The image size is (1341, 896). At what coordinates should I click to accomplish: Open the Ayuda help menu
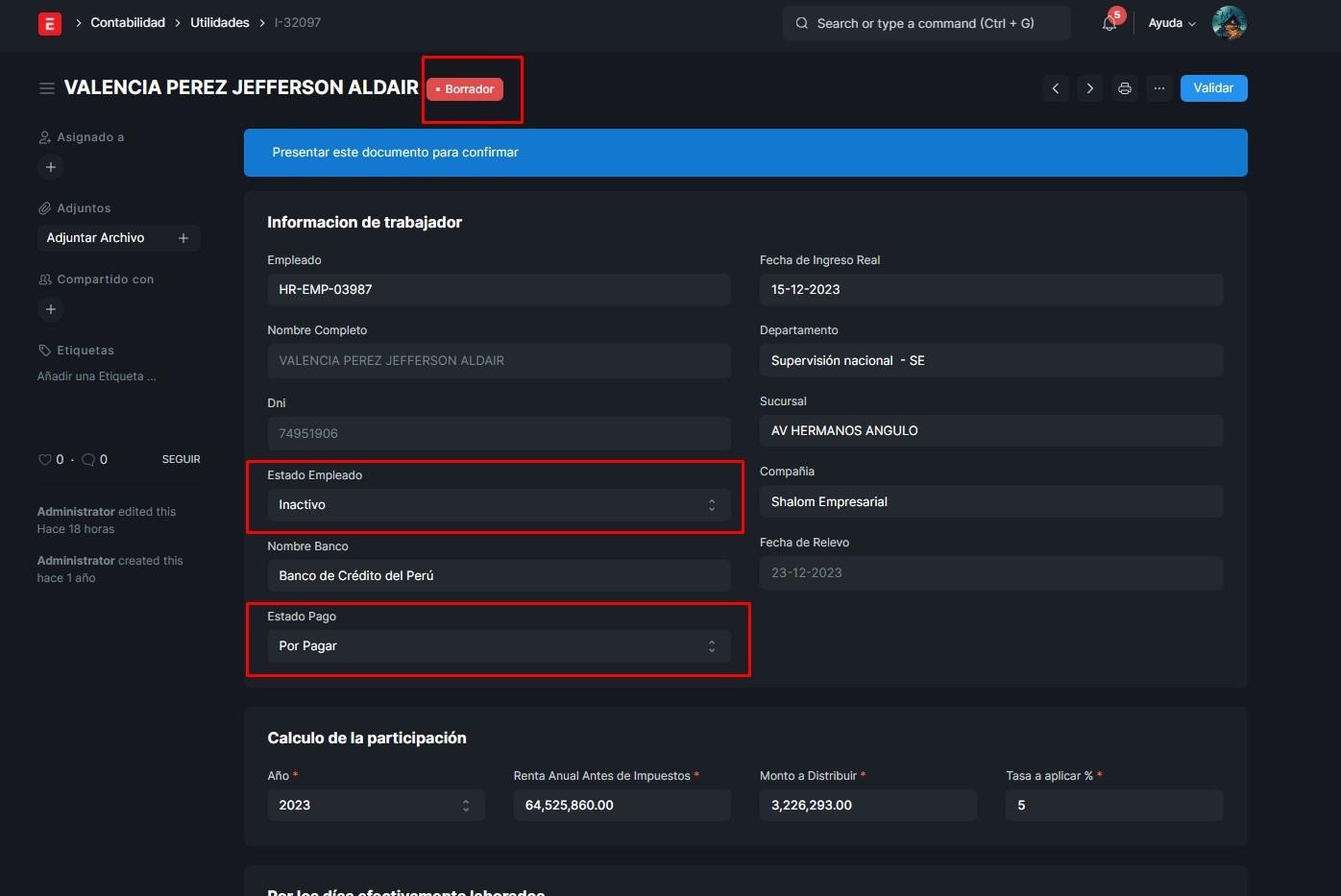(1171, 23)
